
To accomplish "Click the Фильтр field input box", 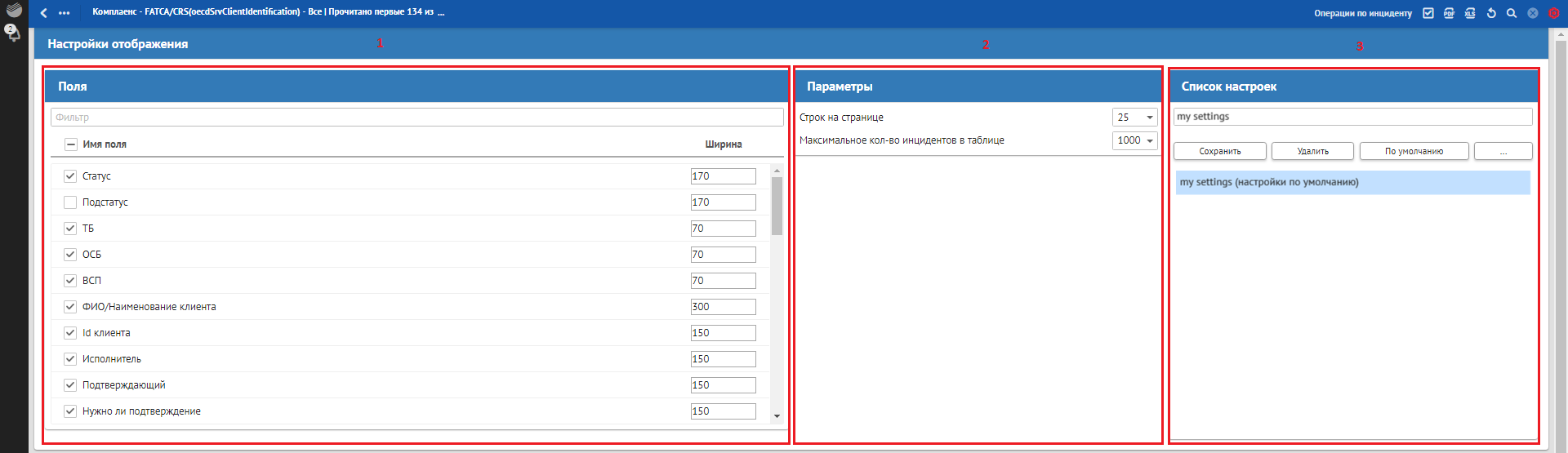I will 416,118.
